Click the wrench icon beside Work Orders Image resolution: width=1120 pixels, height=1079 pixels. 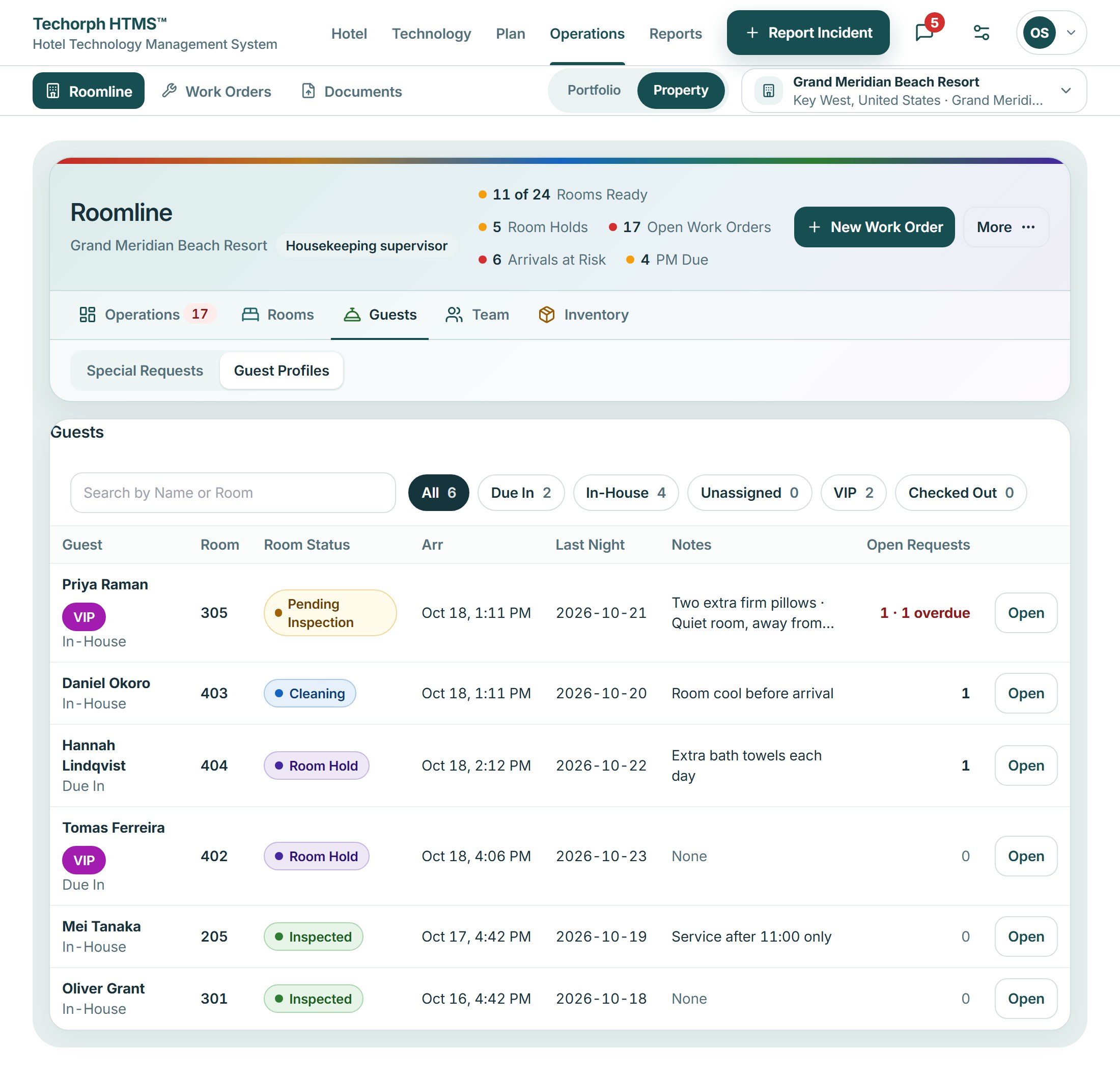point(169,91)
